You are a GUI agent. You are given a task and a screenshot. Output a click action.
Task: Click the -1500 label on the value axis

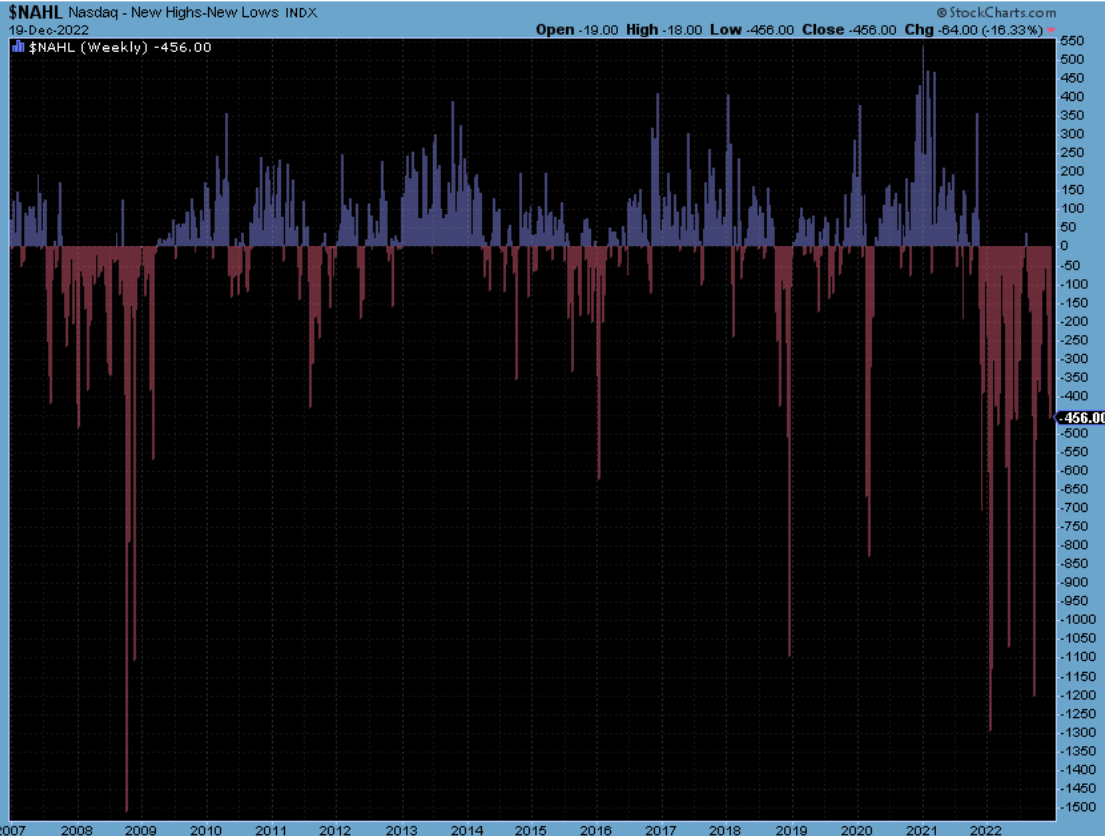[1075, 807]
